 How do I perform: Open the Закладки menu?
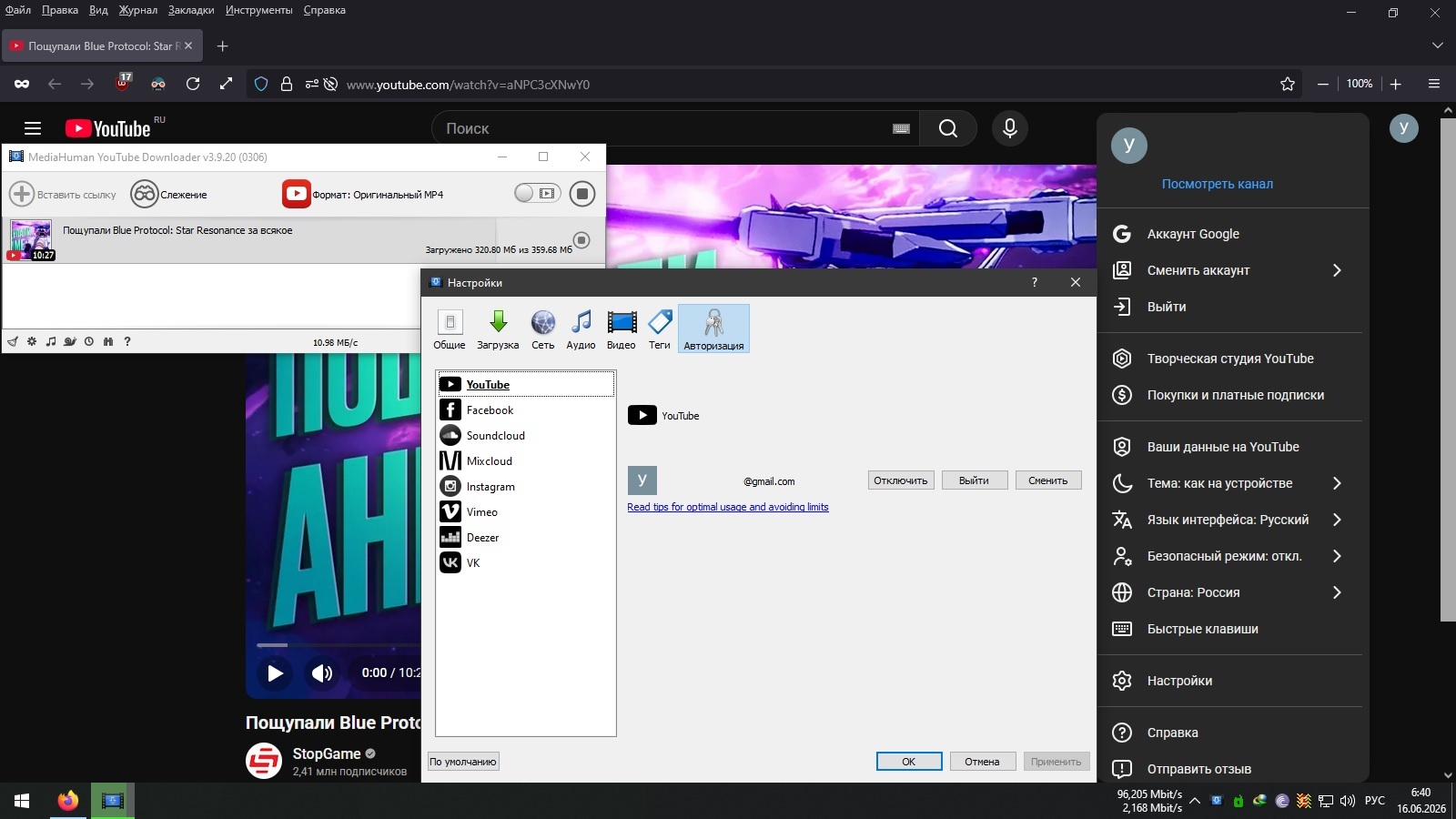[x=191, y=10]
